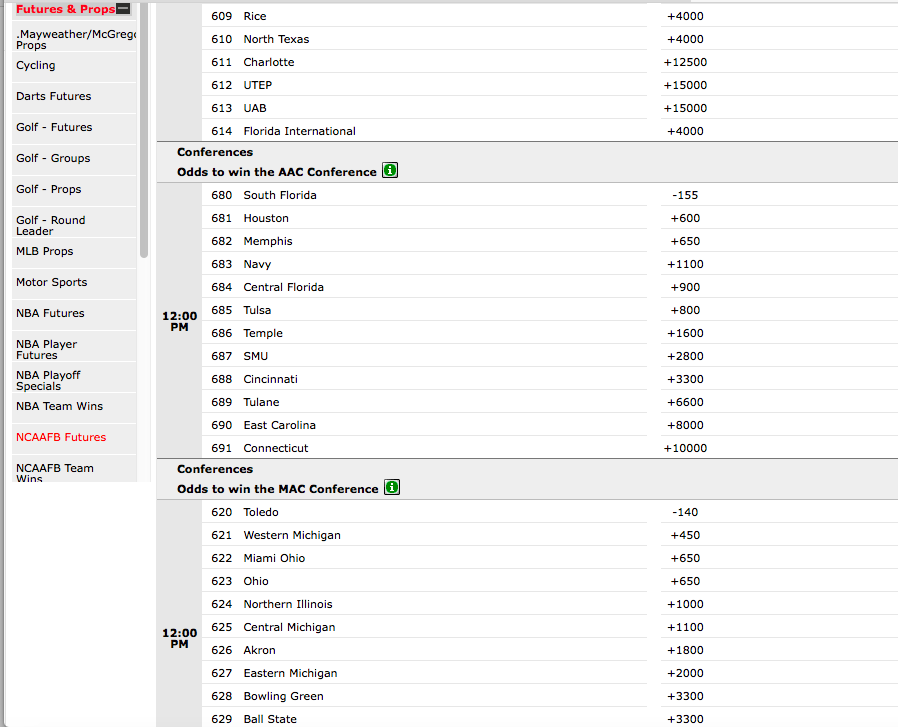This screenshot has width=898, height=727.
Task: Click team name Toledo in row 620
Action: (x=261, y=512)
